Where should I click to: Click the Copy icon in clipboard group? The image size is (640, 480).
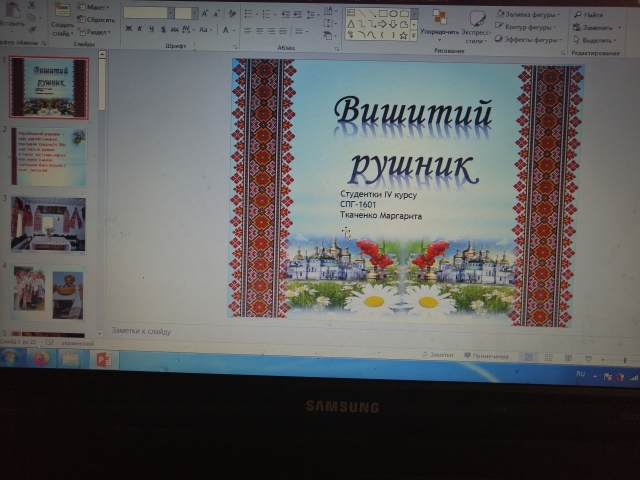(32, 18)
